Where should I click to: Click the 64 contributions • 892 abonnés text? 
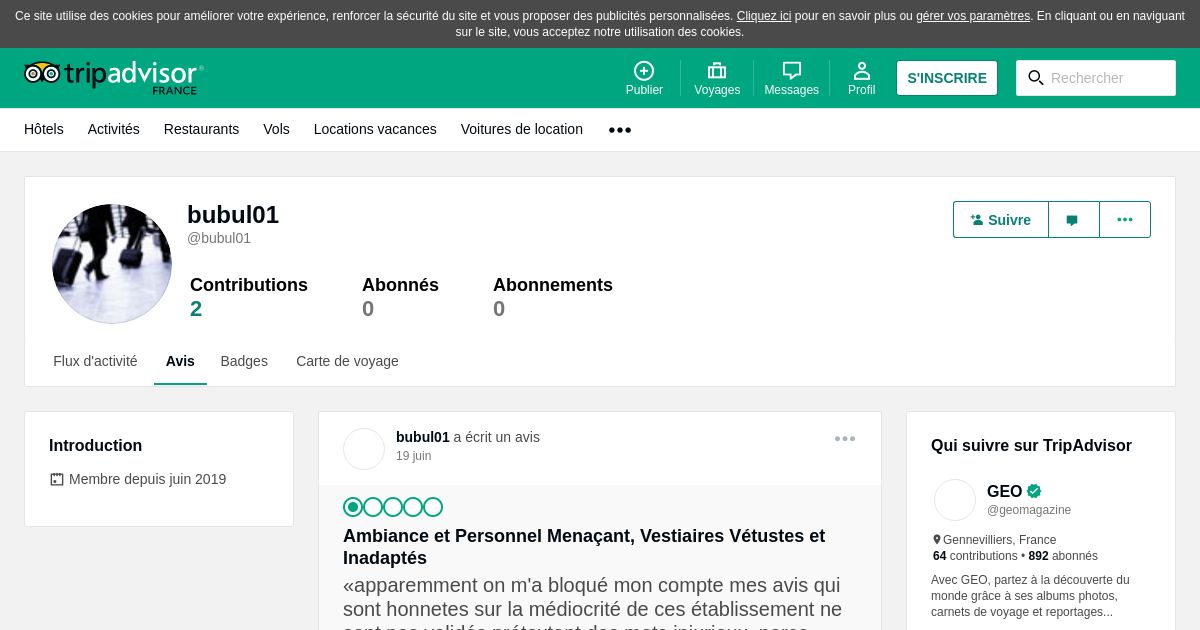(x=1015, y=556)
